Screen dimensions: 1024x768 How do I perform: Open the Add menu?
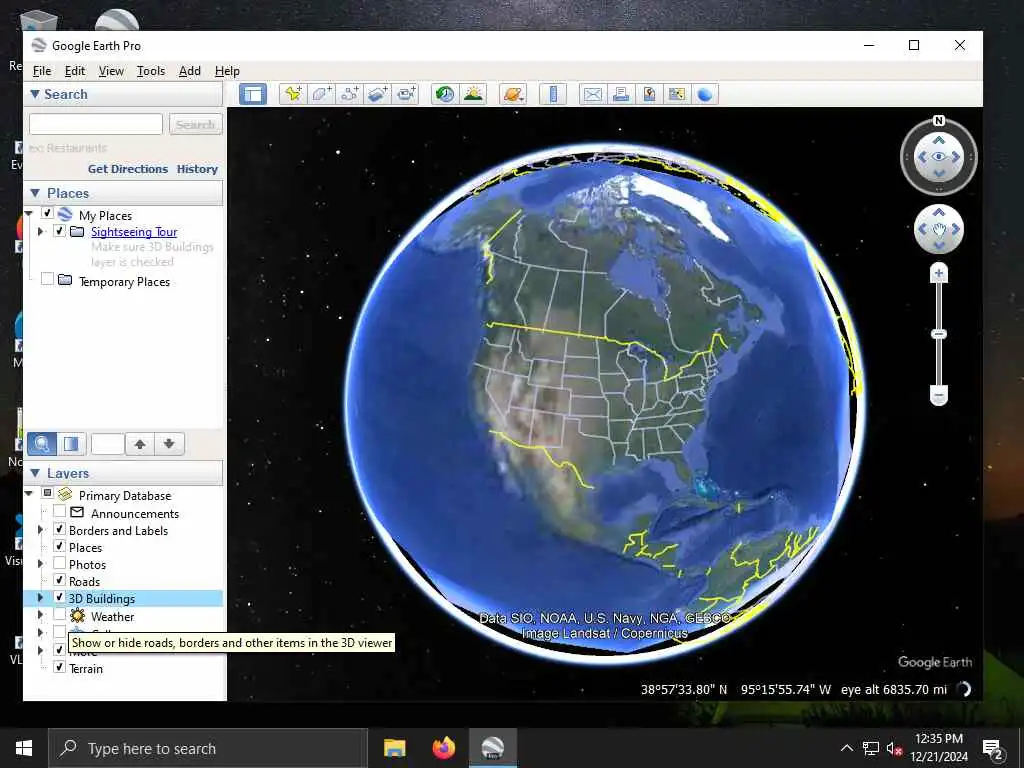click(189, 71)
